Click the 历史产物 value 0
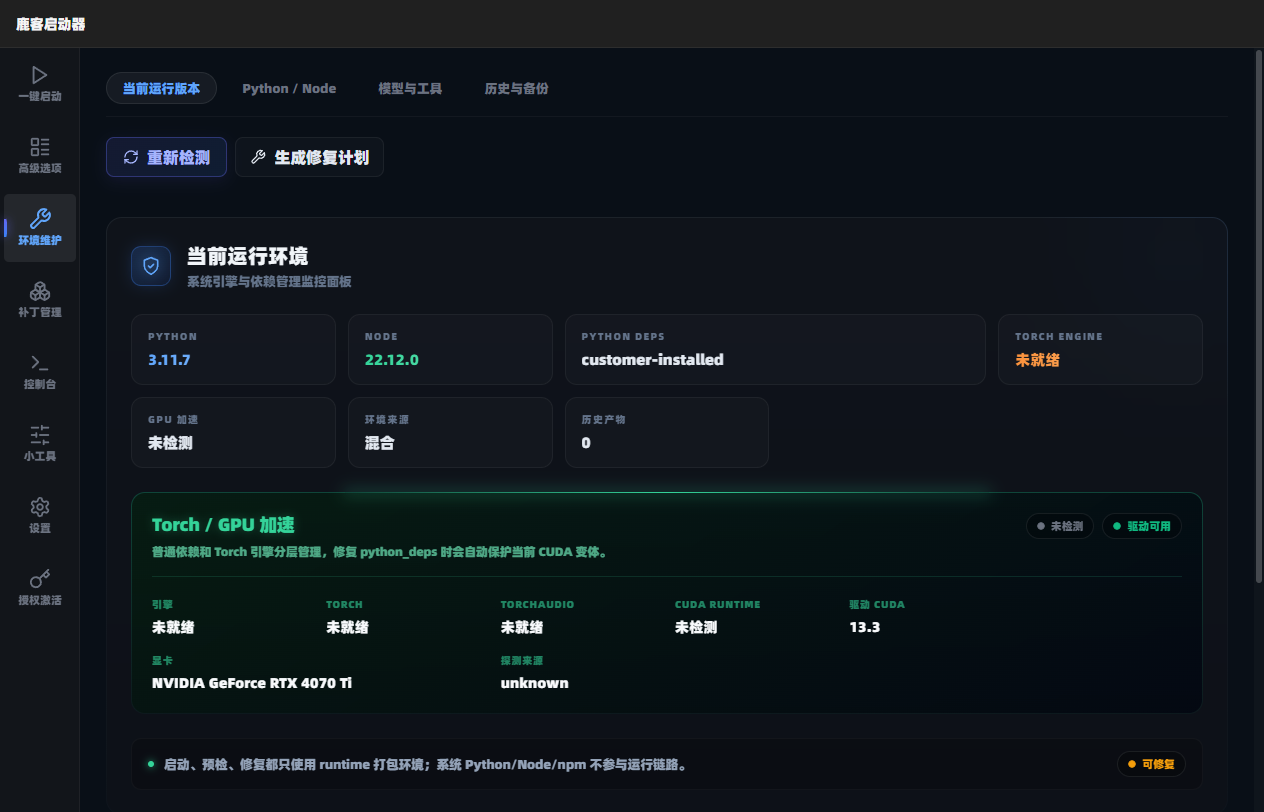This screenshot has height=812, width=1264. pos(586,443)
